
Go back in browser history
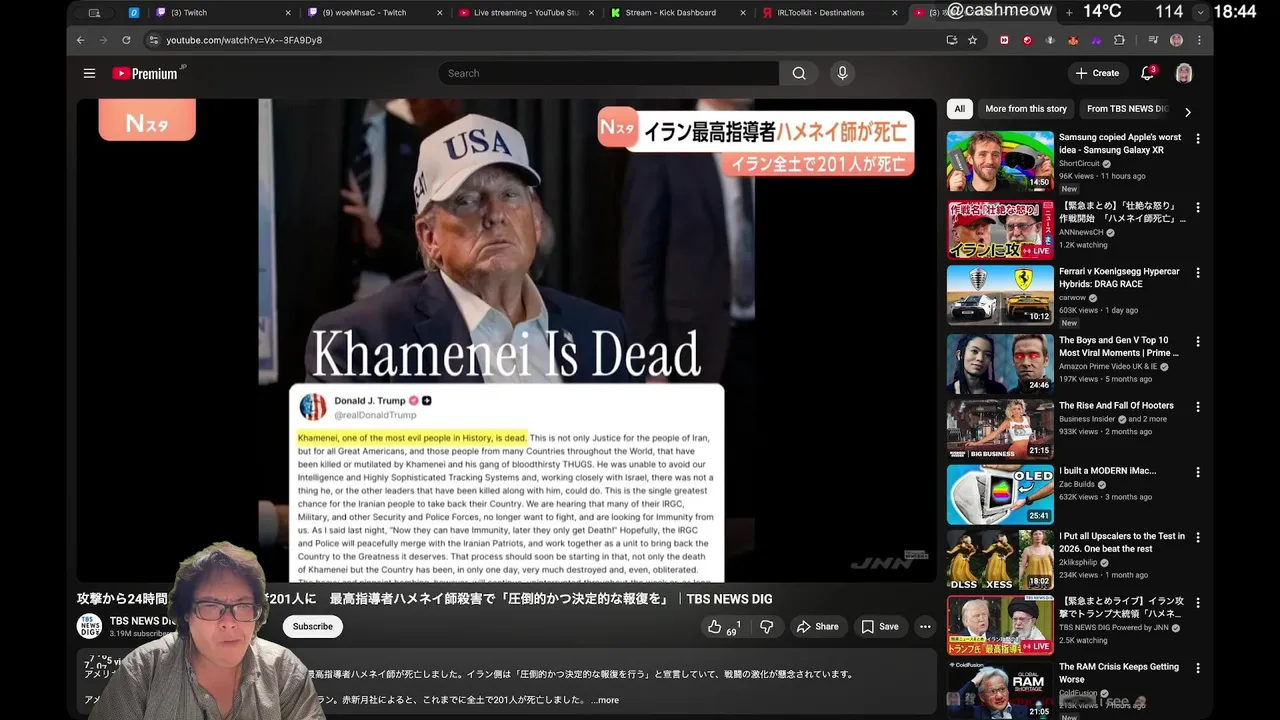click(x=81, y=40)
